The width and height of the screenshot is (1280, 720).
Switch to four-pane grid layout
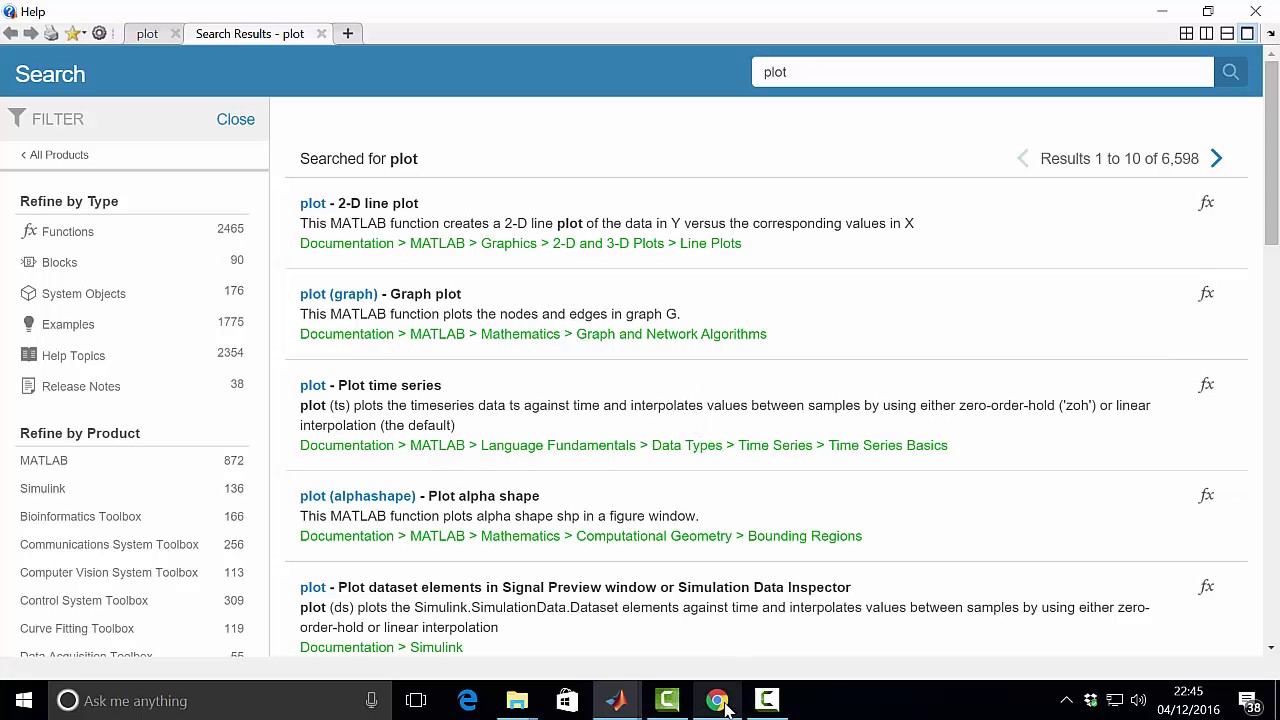(1186, 33)
